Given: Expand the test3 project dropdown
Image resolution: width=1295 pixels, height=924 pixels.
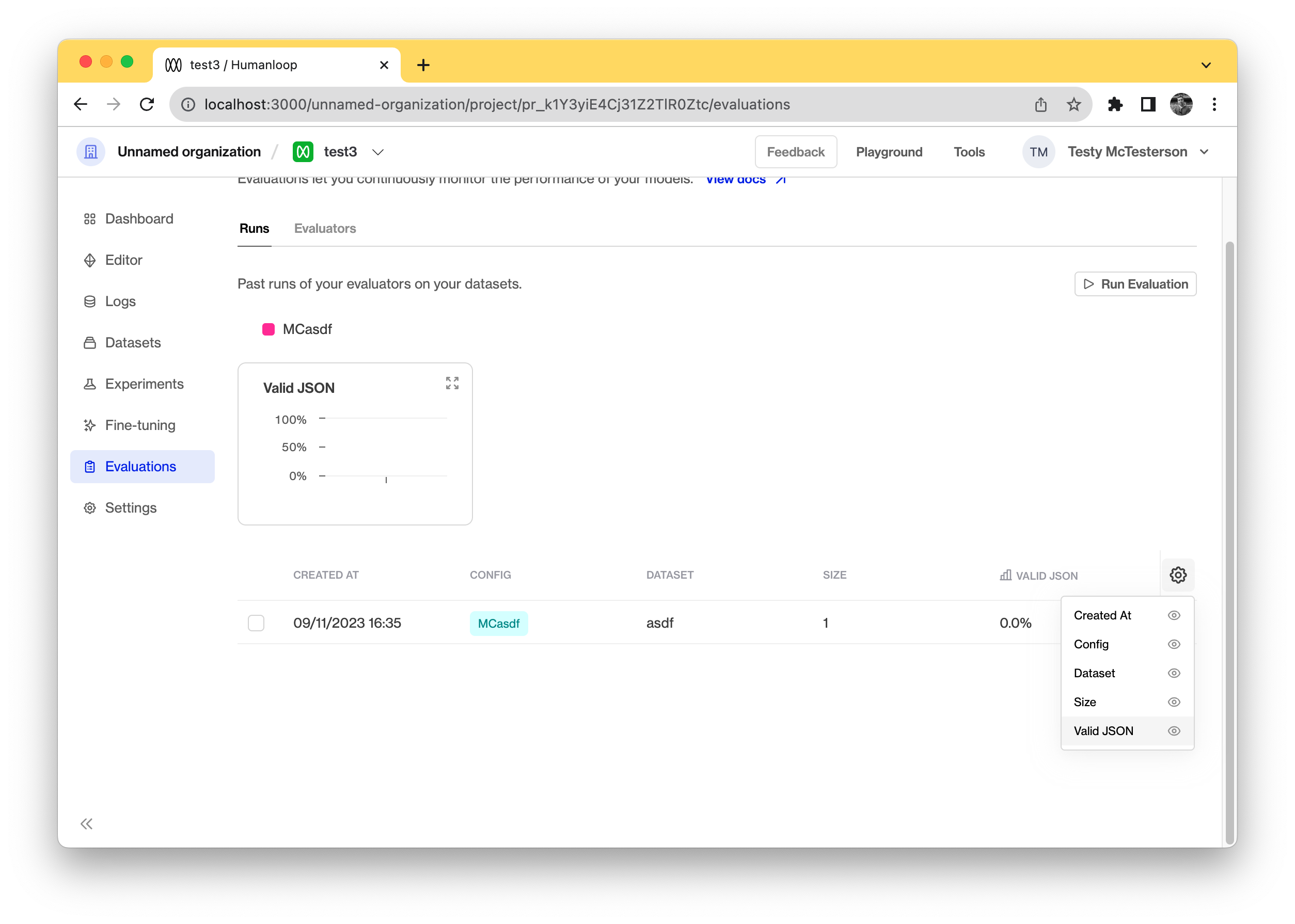Looking at the screenshot, I should coord(378,152).
